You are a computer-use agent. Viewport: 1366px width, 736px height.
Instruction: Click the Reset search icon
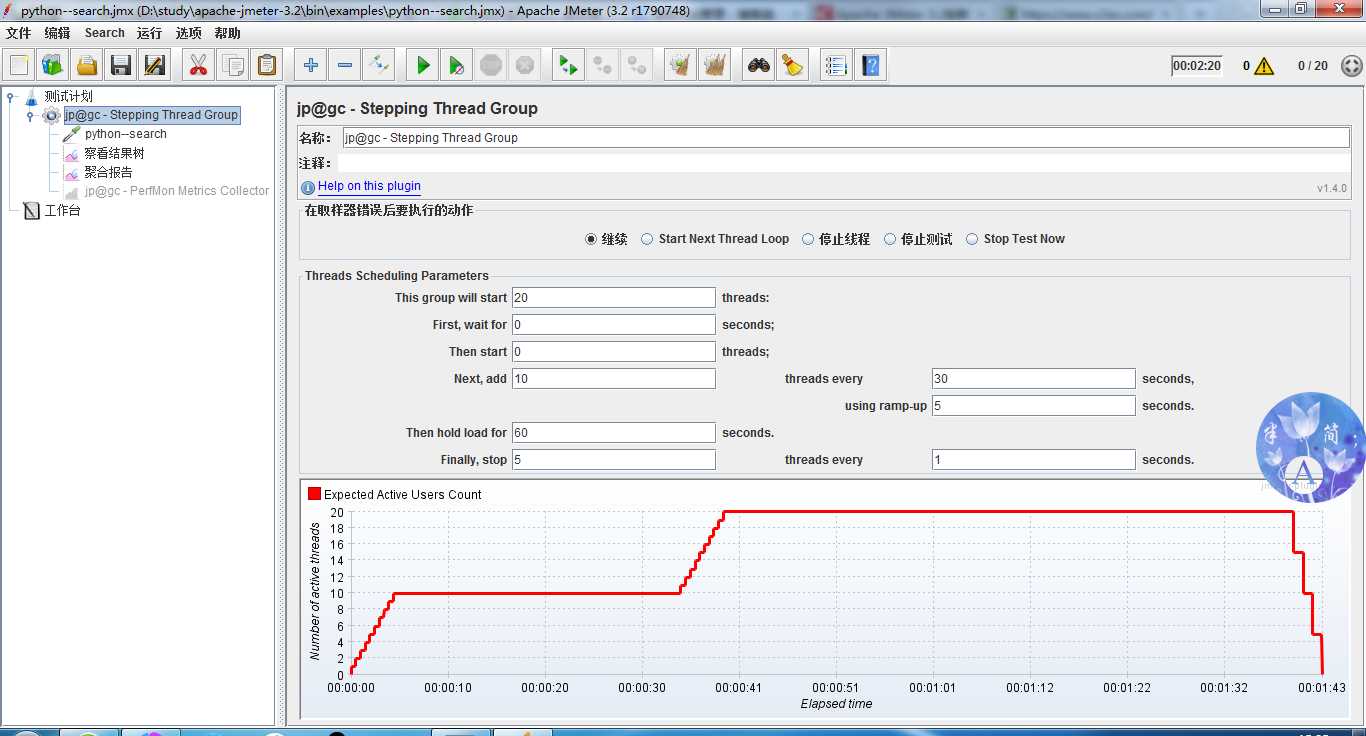(x=793, y=66)
